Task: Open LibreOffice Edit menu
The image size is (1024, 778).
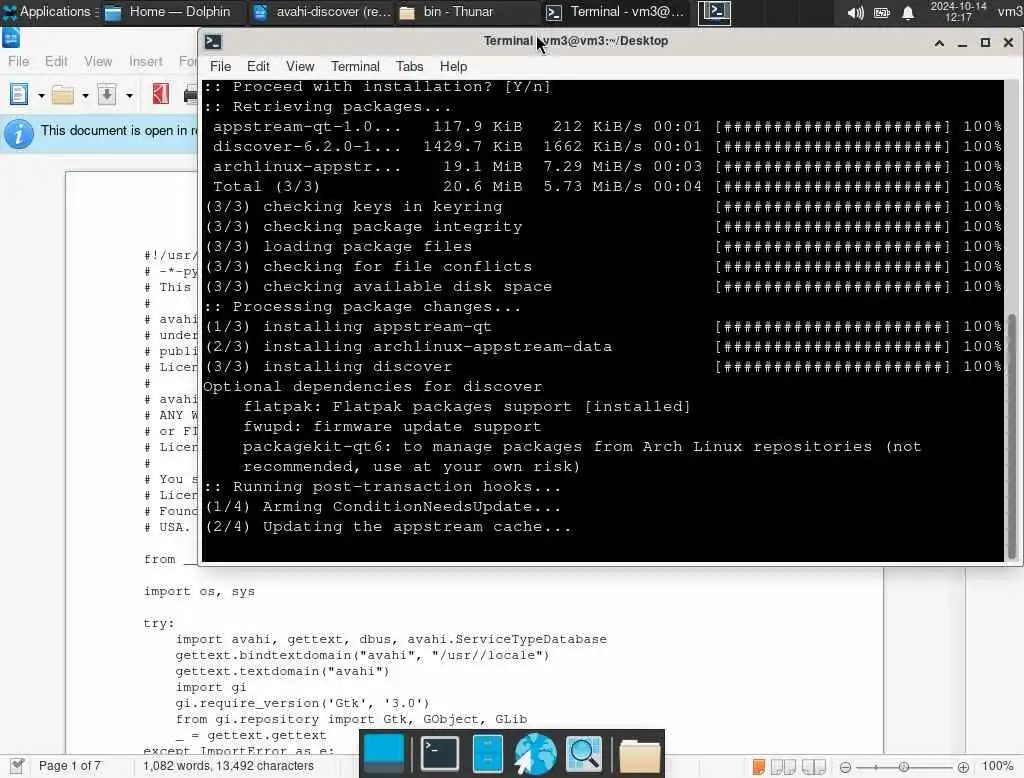Action: (56, 61)
